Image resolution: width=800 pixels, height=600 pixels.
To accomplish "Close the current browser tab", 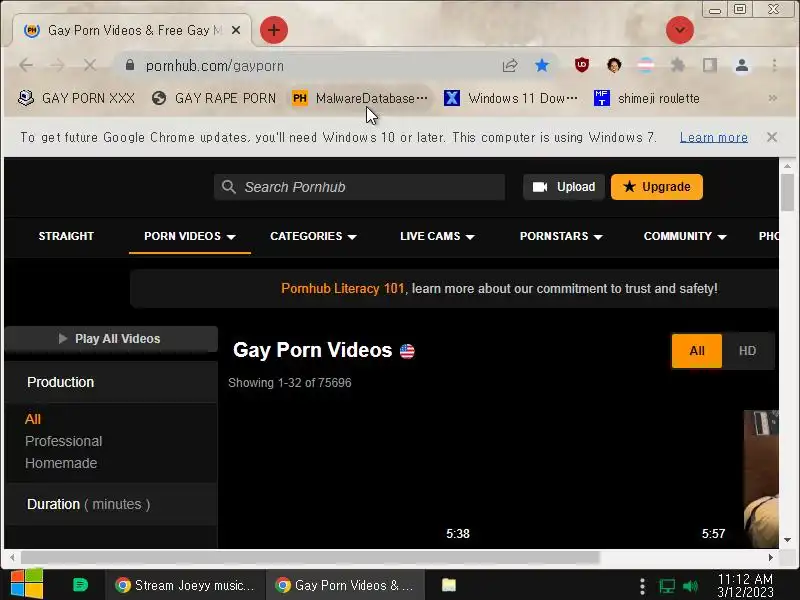I will pyautogui.click(x=236, y=30).
